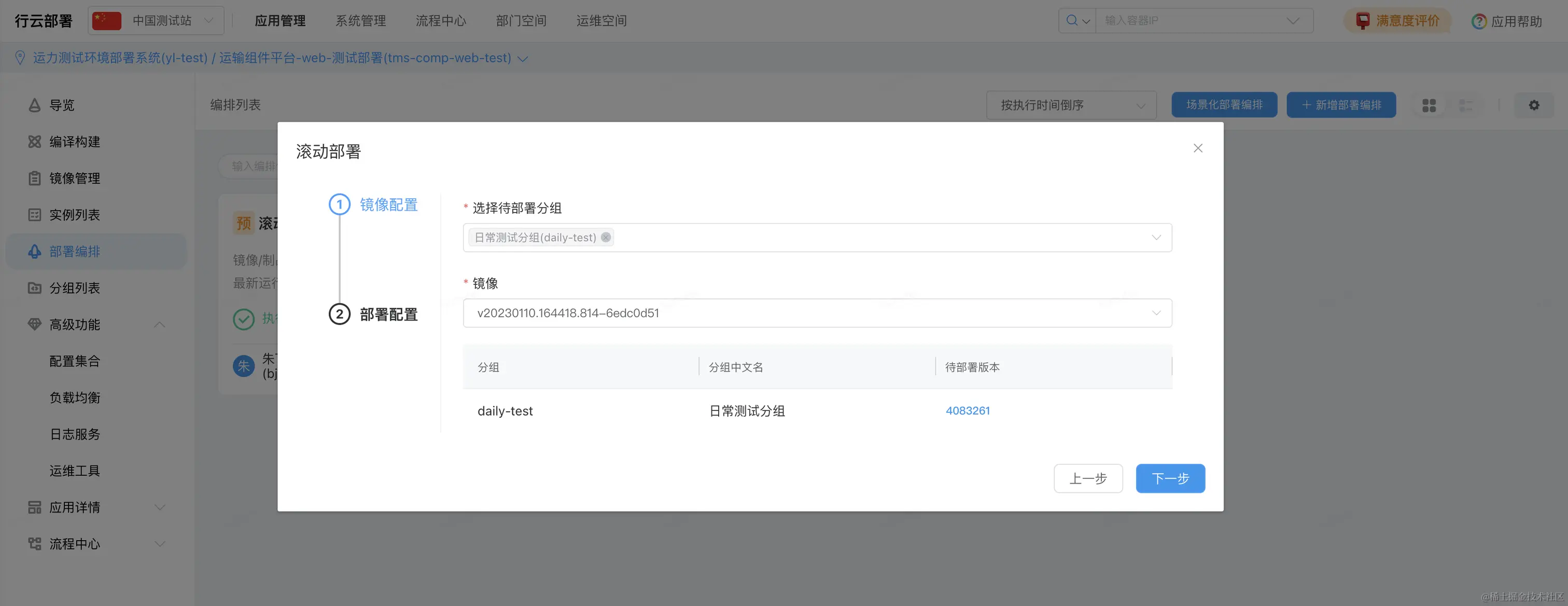Switch to list view layout
Viewport: 1568px width, 606px height.
[x=1466, y=105]
